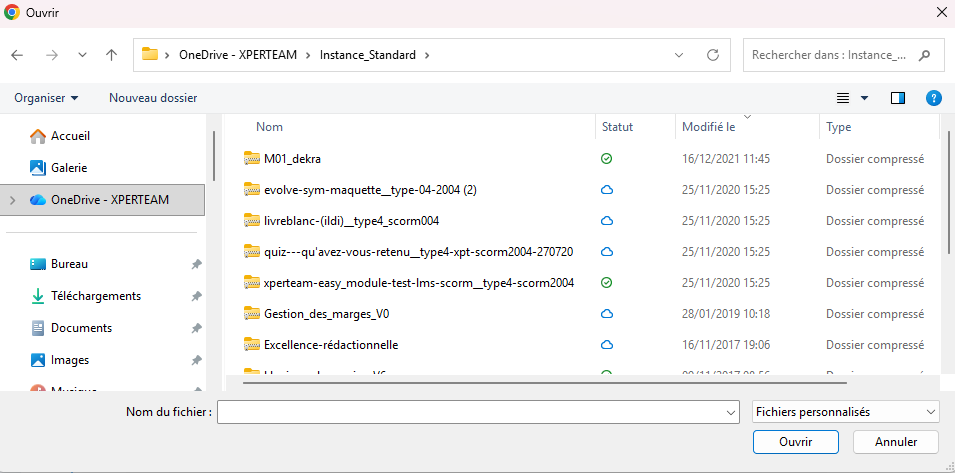Expand the recent locations chevron
This screenshot has width=955, height=473.
pyautogui.click(x=82, y=55)
